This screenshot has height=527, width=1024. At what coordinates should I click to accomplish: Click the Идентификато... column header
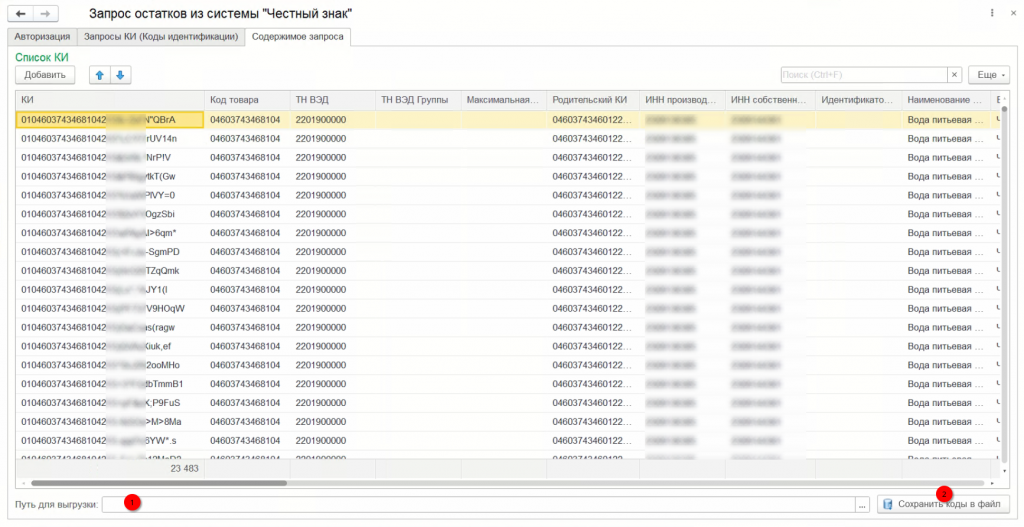tap(859, 100)
